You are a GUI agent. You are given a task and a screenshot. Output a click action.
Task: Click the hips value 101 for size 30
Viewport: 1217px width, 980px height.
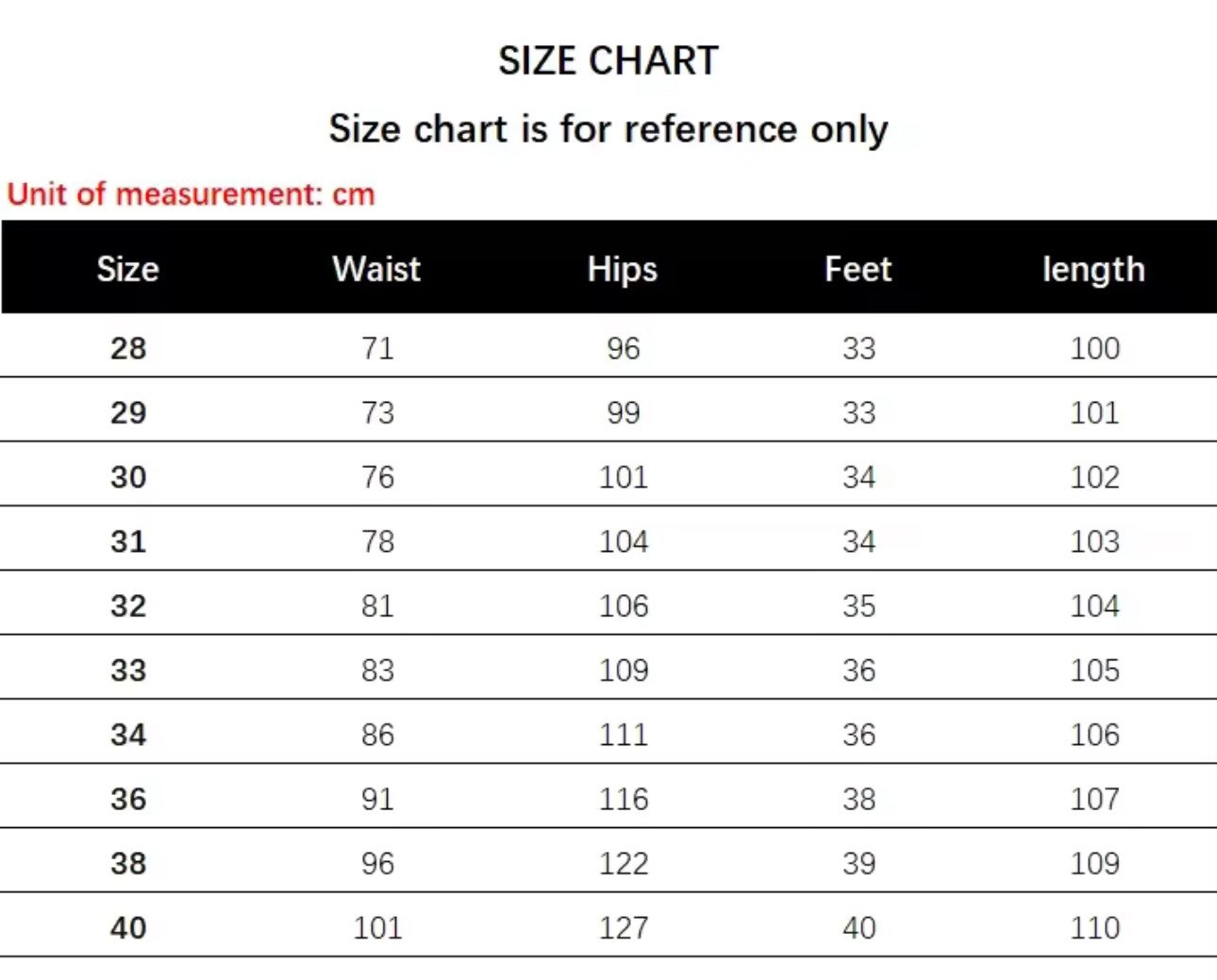pyautogui.click(x=624, y=477)
